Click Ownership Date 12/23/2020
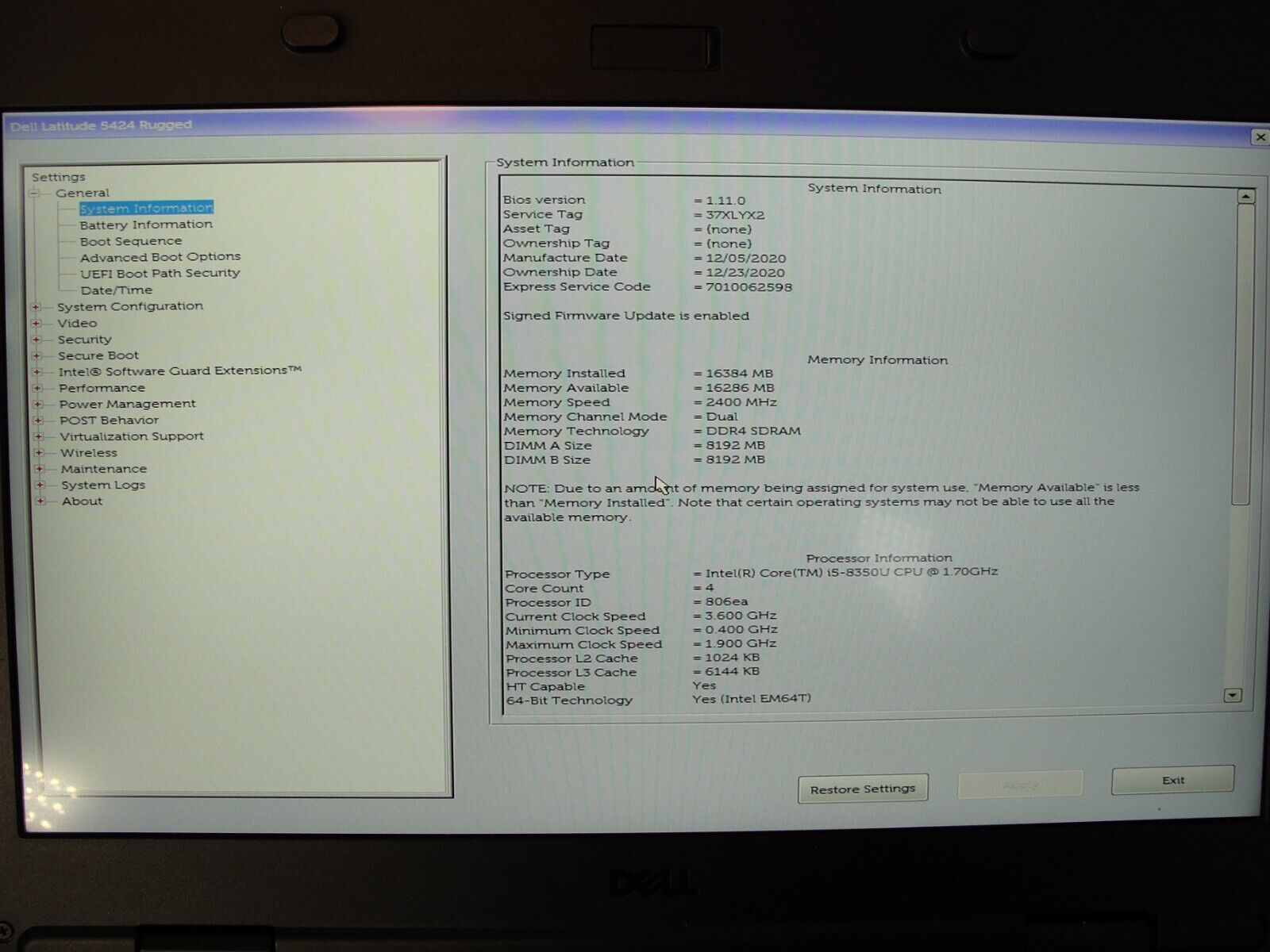This screenshot has width=1270, height=952. point(745,273)
